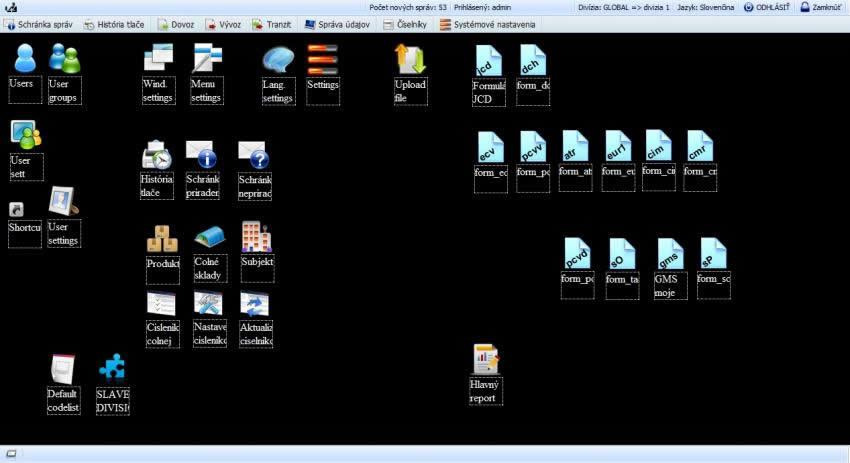This screenshot has width=850, height=463.
Task: Open the SLAVE DIVISION puzzle icon
Action: pyautogui.click(x=112, y=368)
